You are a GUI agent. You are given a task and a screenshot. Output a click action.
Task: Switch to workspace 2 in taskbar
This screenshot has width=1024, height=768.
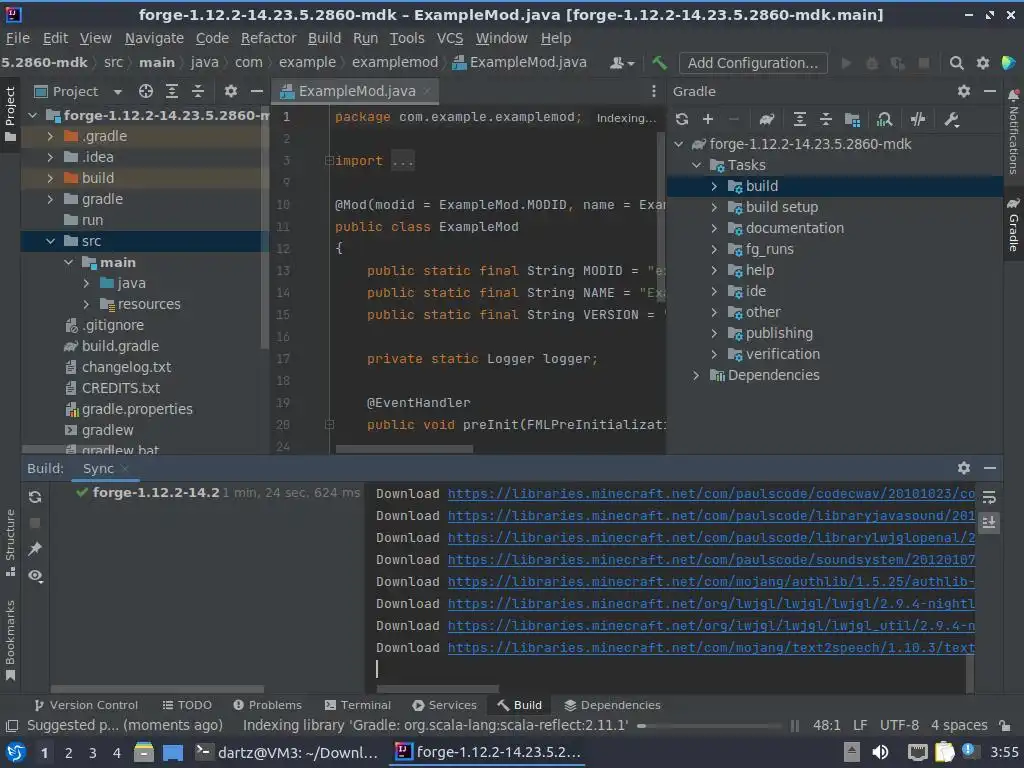pyautogui.click(x=68, y=753)
